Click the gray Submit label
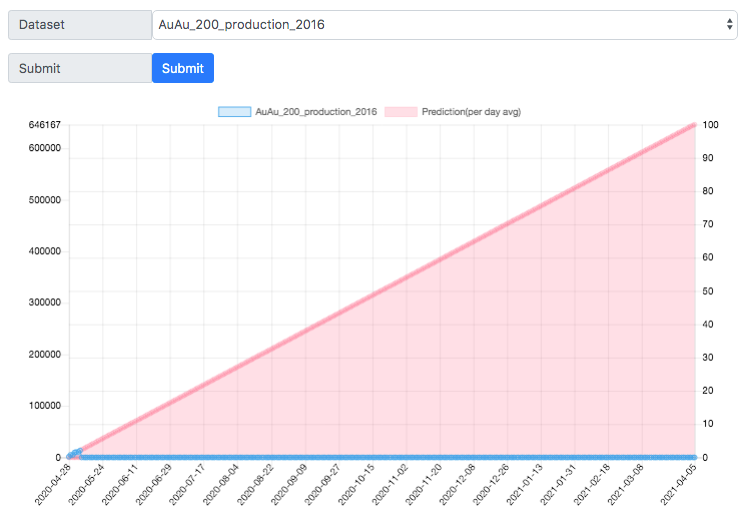This screenshot has height=520, width=745. coord(80,68)
